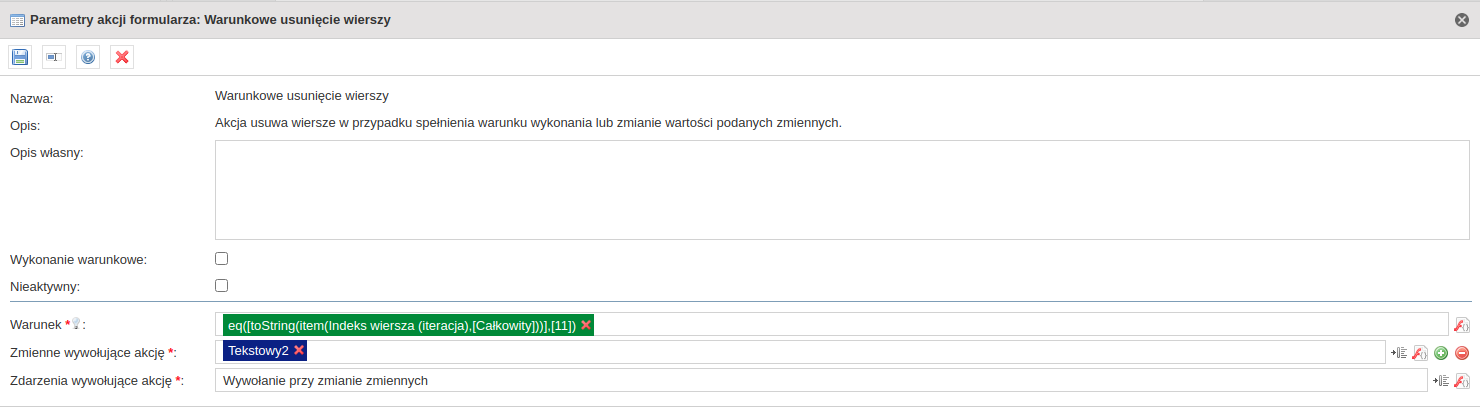This screenshot has height=407, width=1480.
Task: Open the help question mark icon
Action: coord(88,57)
